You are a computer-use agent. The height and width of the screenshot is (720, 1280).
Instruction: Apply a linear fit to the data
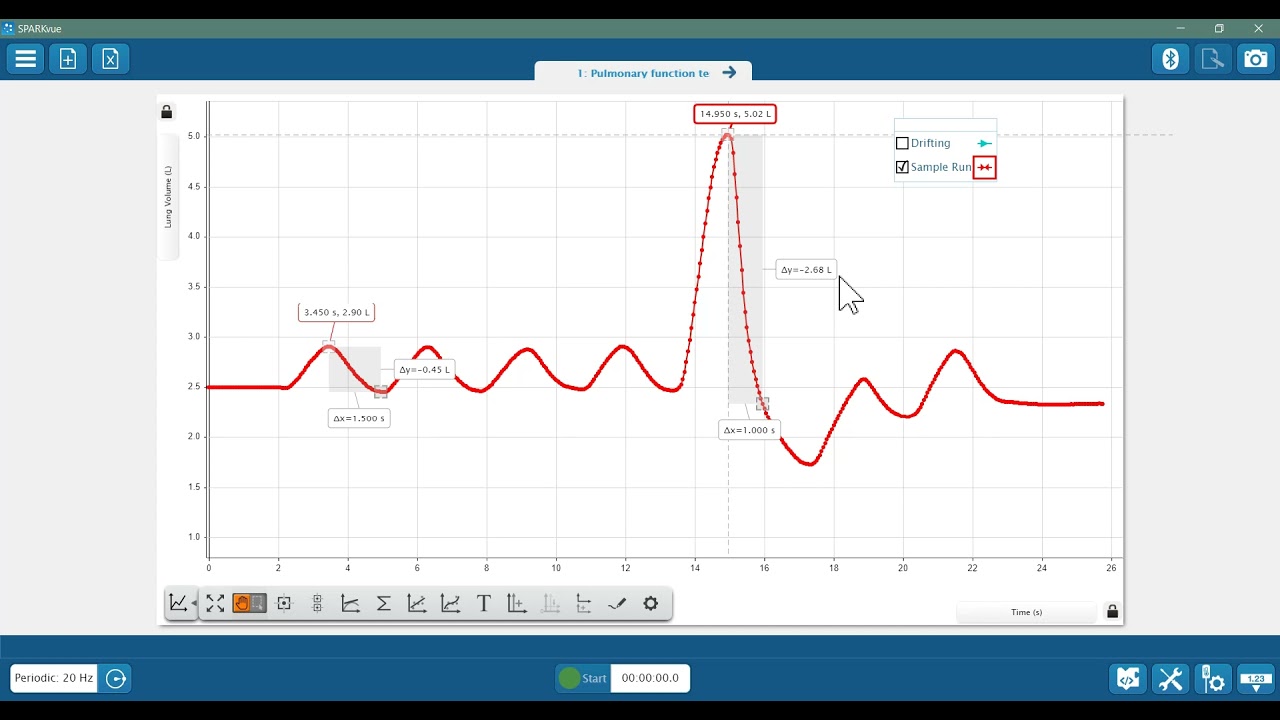(x=417, y=603)
